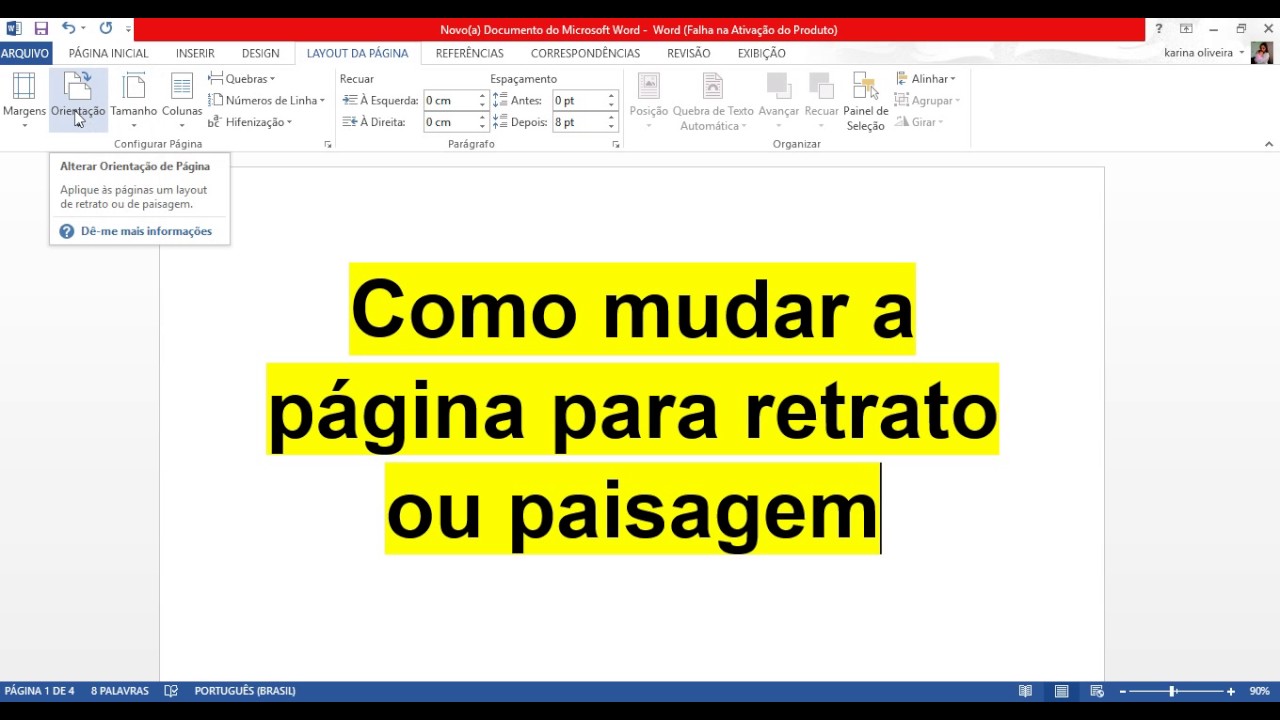Open Painel de Seleção pane

[x=866, y=100]
